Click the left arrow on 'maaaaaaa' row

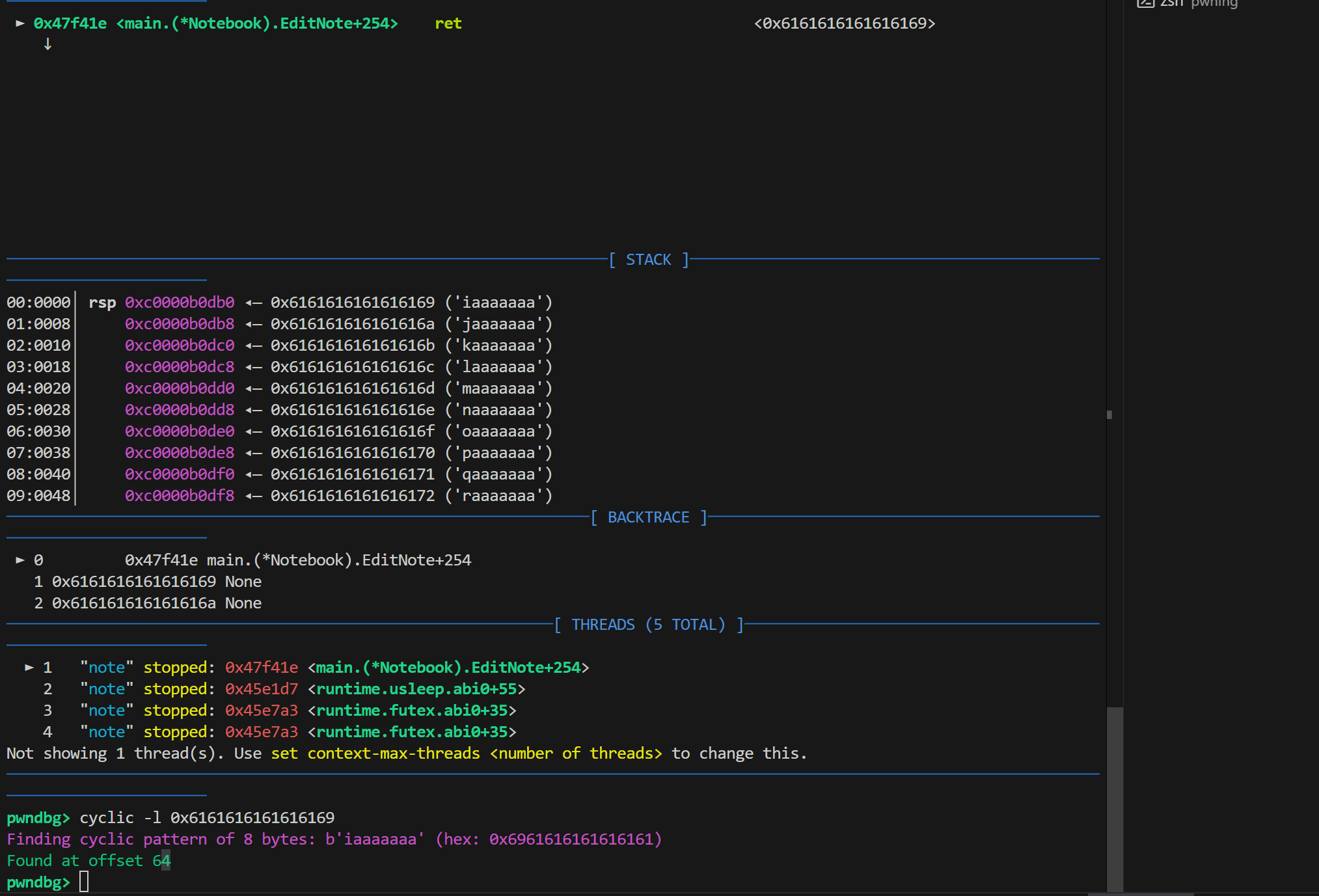[253, 388]
